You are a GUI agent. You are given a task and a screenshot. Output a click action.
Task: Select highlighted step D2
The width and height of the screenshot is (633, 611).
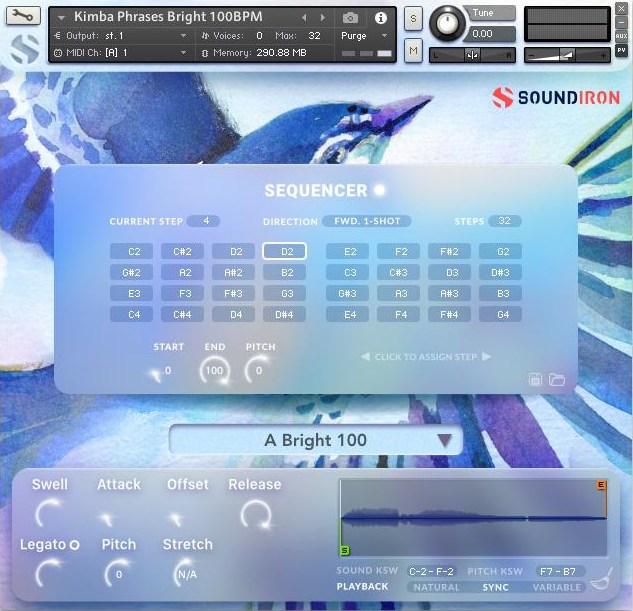tap(284, 251)
